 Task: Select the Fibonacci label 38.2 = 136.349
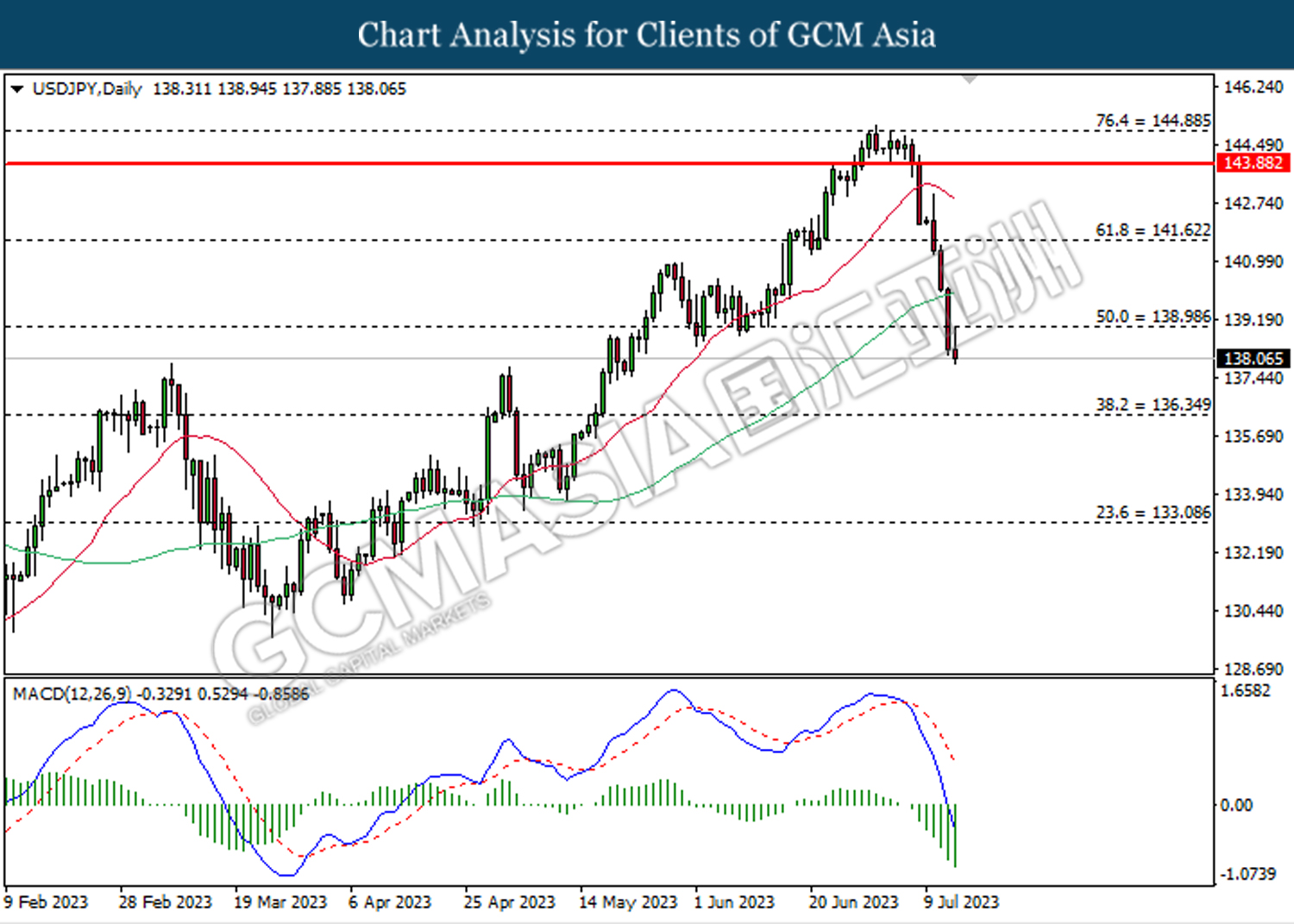pyautogui.click(x=1153, y=405)
